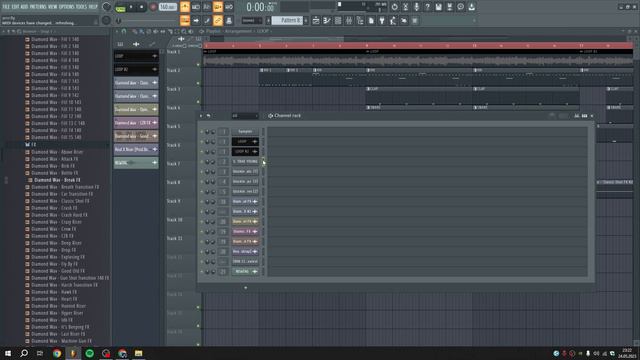The image size is (640, 360).
Task: Select the Sampler channel button
Action: [x=245, y=131]
